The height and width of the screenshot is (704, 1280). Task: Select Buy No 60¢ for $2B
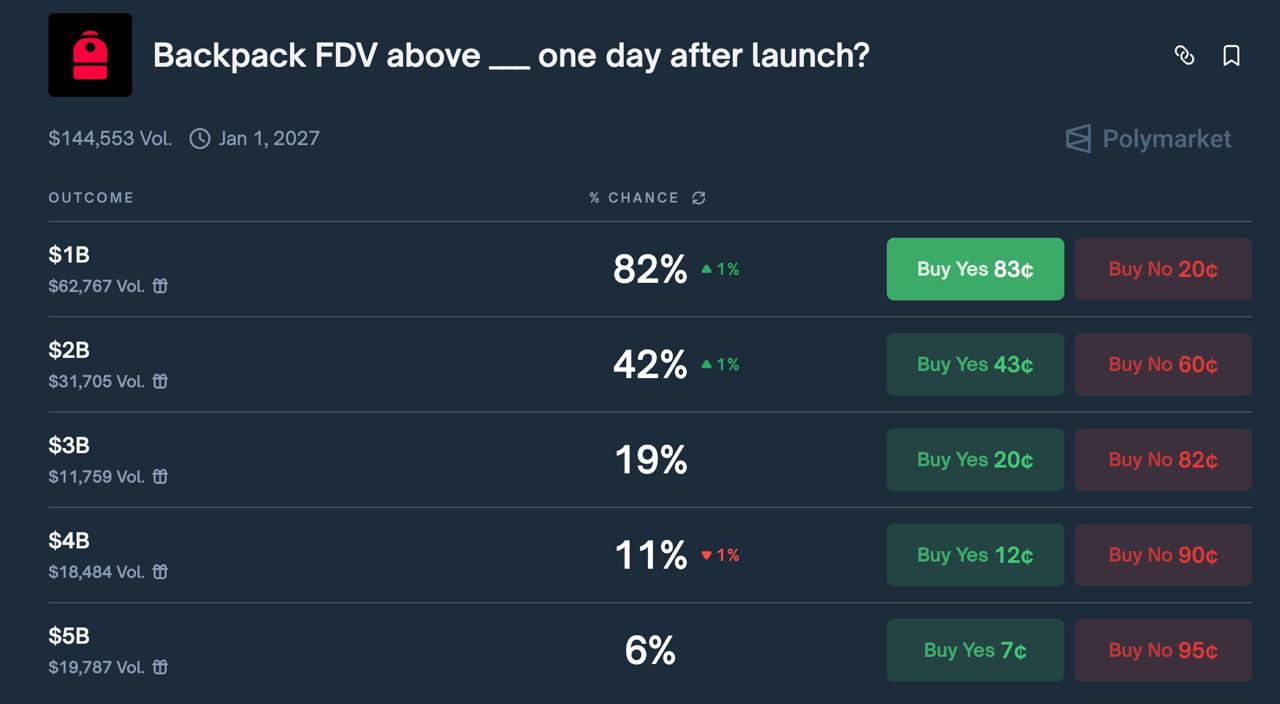point(1163,365)
